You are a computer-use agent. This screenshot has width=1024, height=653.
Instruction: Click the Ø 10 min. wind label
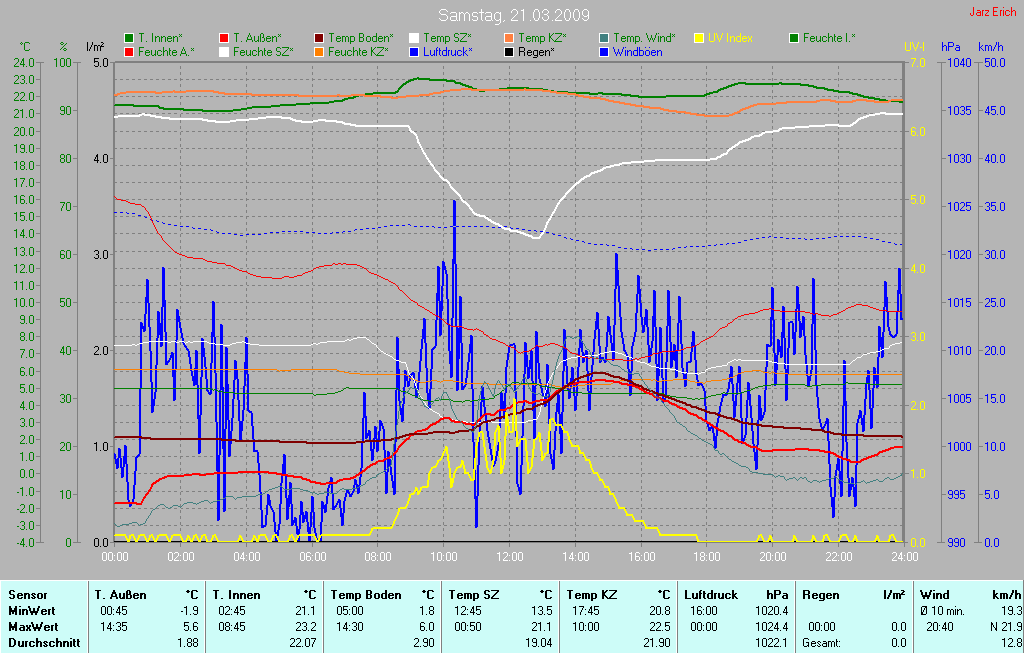click(x=942, y=611)
